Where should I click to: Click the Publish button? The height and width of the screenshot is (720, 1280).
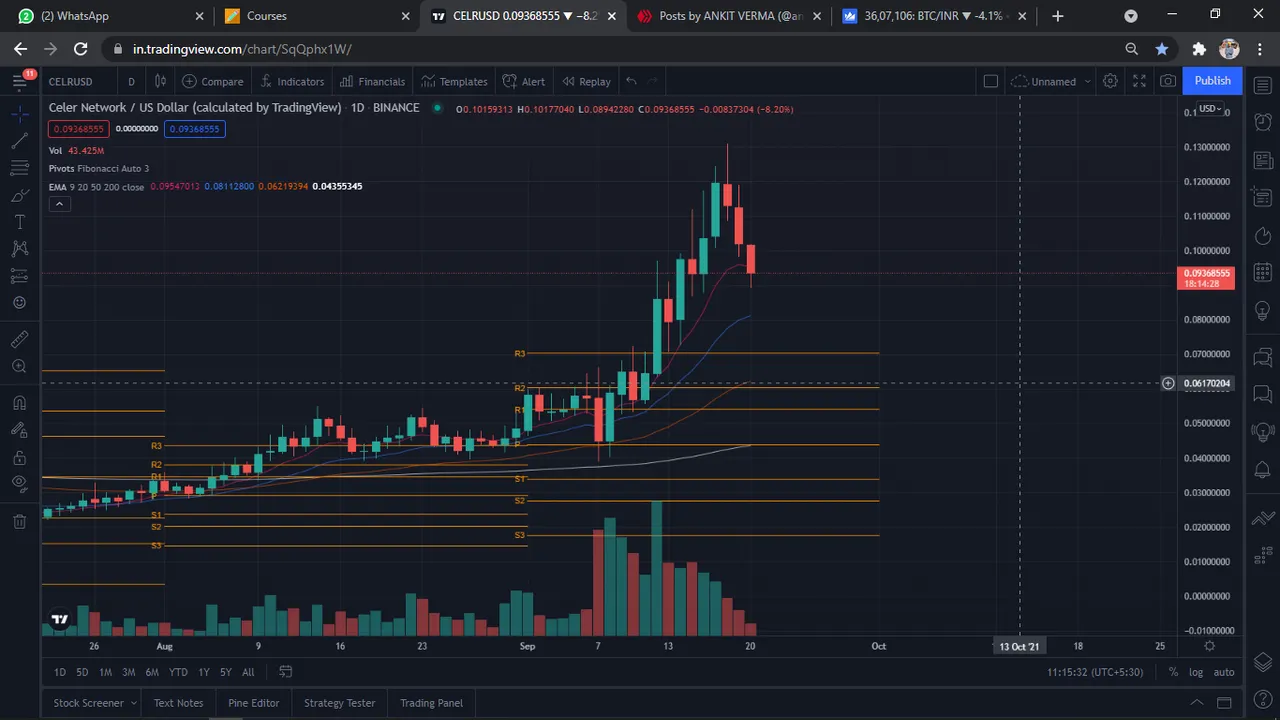click(x=1212, y=81)
